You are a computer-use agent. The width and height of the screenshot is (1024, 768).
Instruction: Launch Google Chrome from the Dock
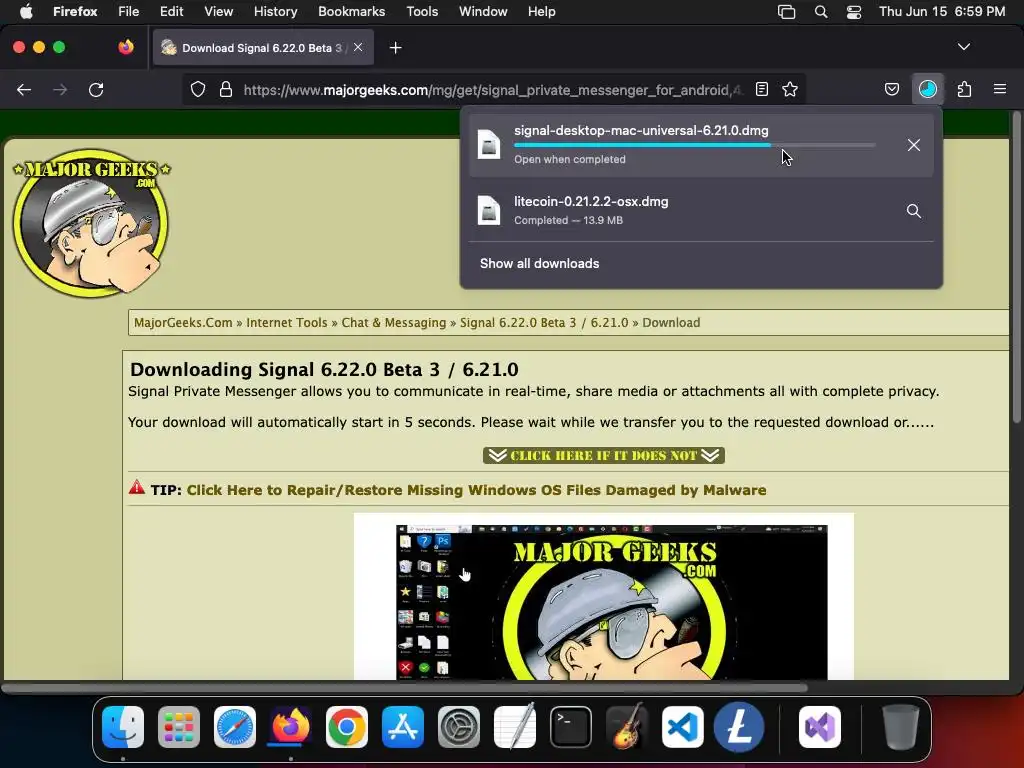[347, 727]
